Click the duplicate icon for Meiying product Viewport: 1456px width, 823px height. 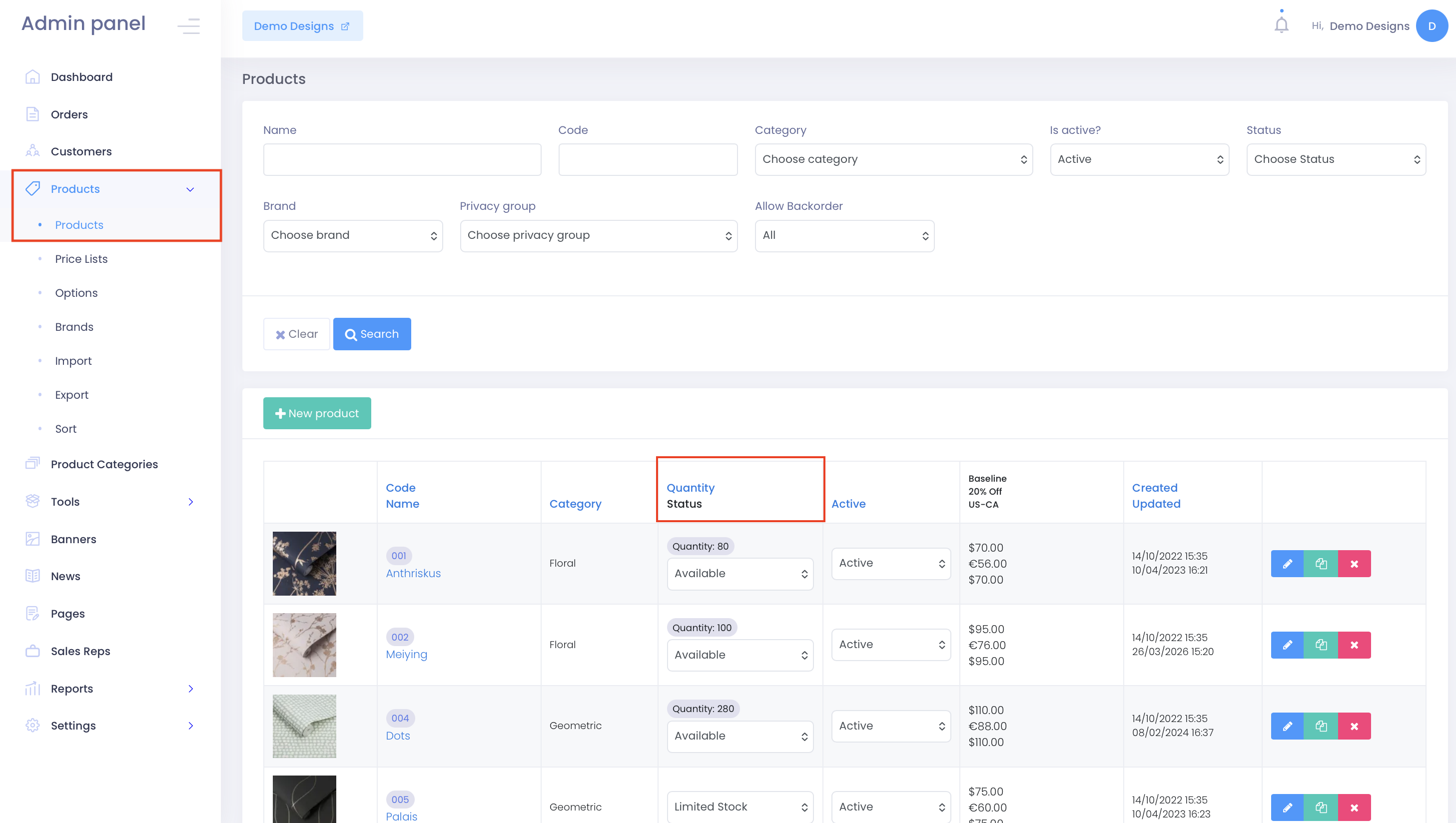[1321, 645]
